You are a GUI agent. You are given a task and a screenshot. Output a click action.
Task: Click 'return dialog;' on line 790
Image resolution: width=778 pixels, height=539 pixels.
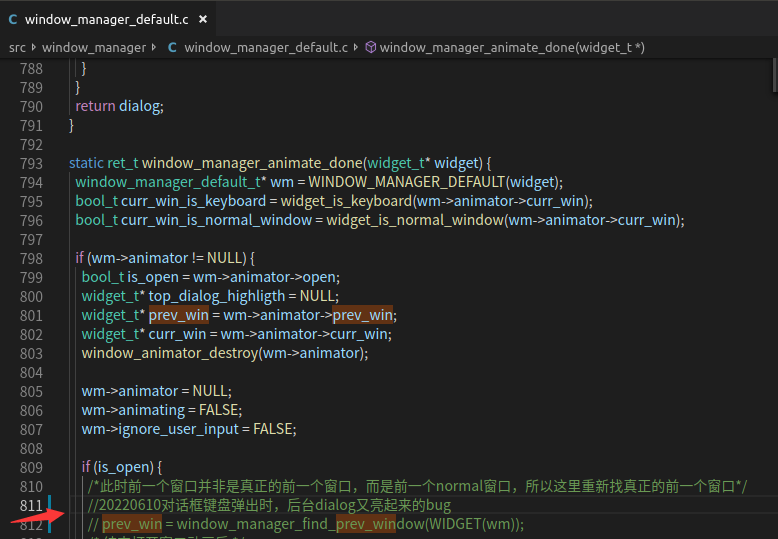pos(119,106)
